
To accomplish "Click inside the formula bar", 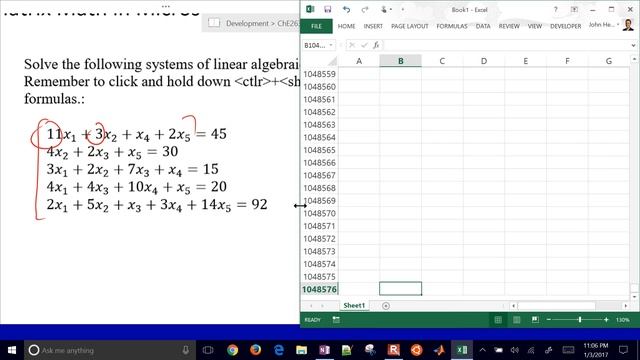I will coord(506,45).
